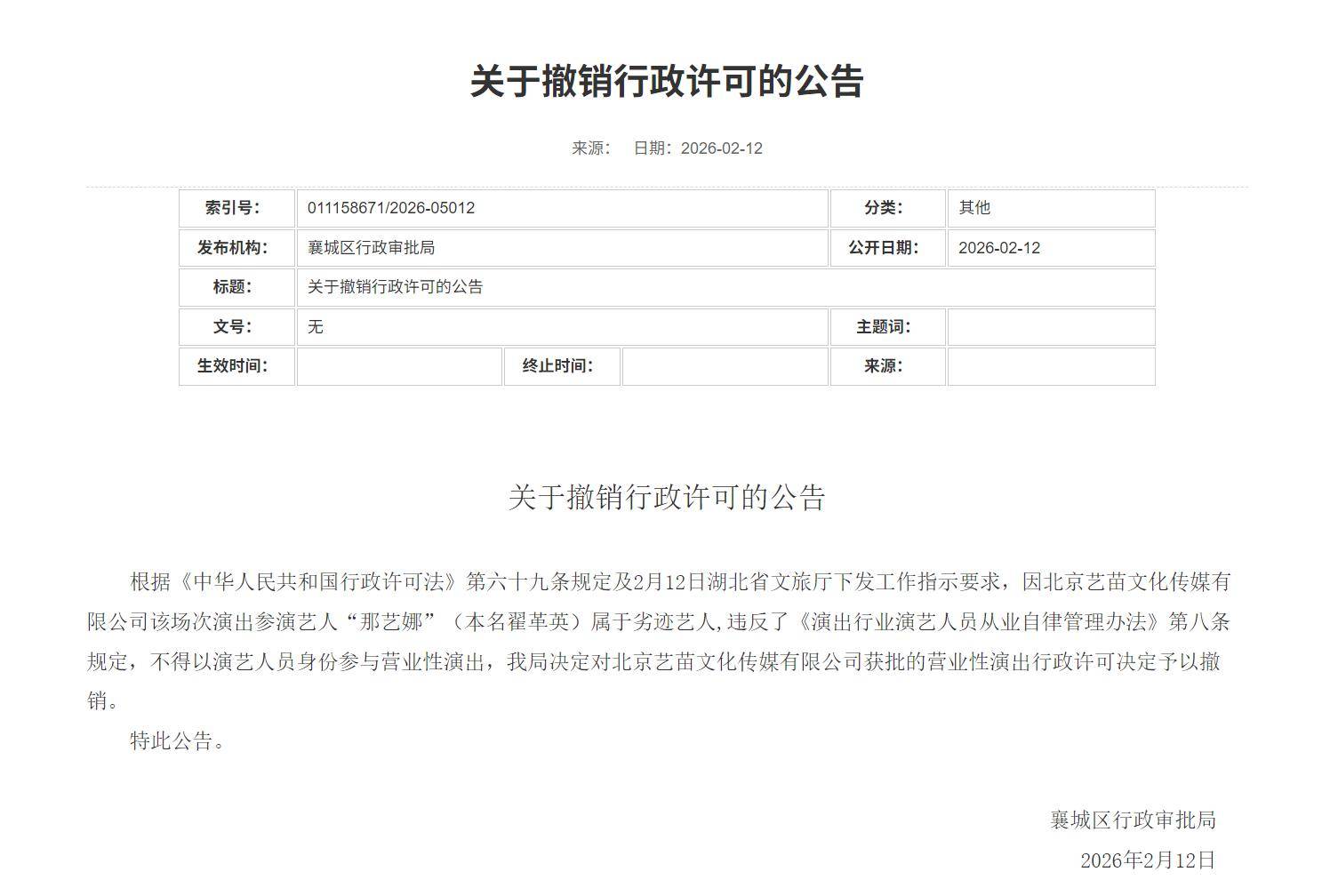Click 襄城区行政审批局 in the 发布机构 row
Image resolution: width=1322 pixels, height=896 pixels.
coord(372,248)
